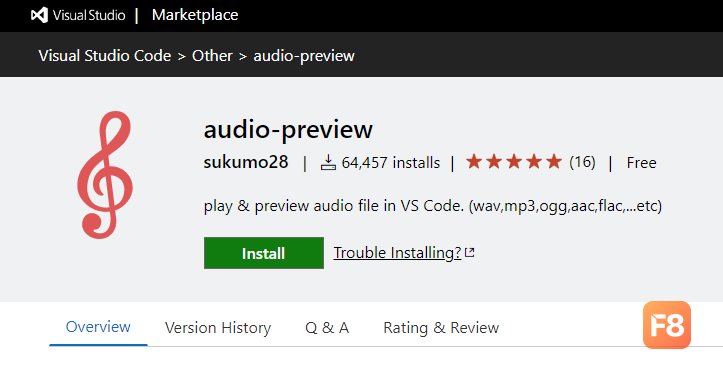The width and height of the screenshot is (723, 381).
Task: Click the installs download icon
Action: pyautogui.click(x=328, y=162)
